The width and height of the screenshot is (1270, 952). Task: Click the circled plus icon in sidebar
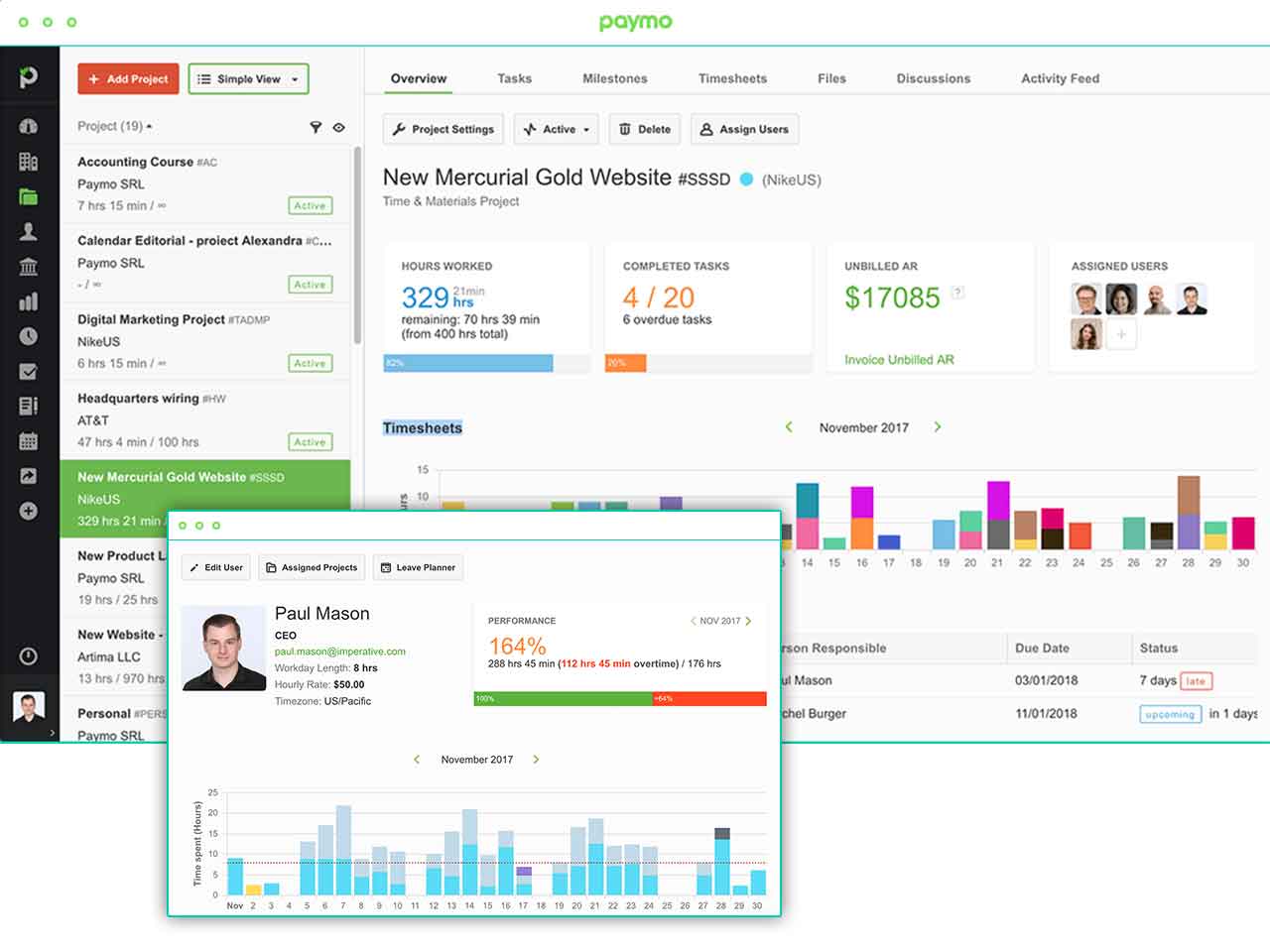coord(29,511)
